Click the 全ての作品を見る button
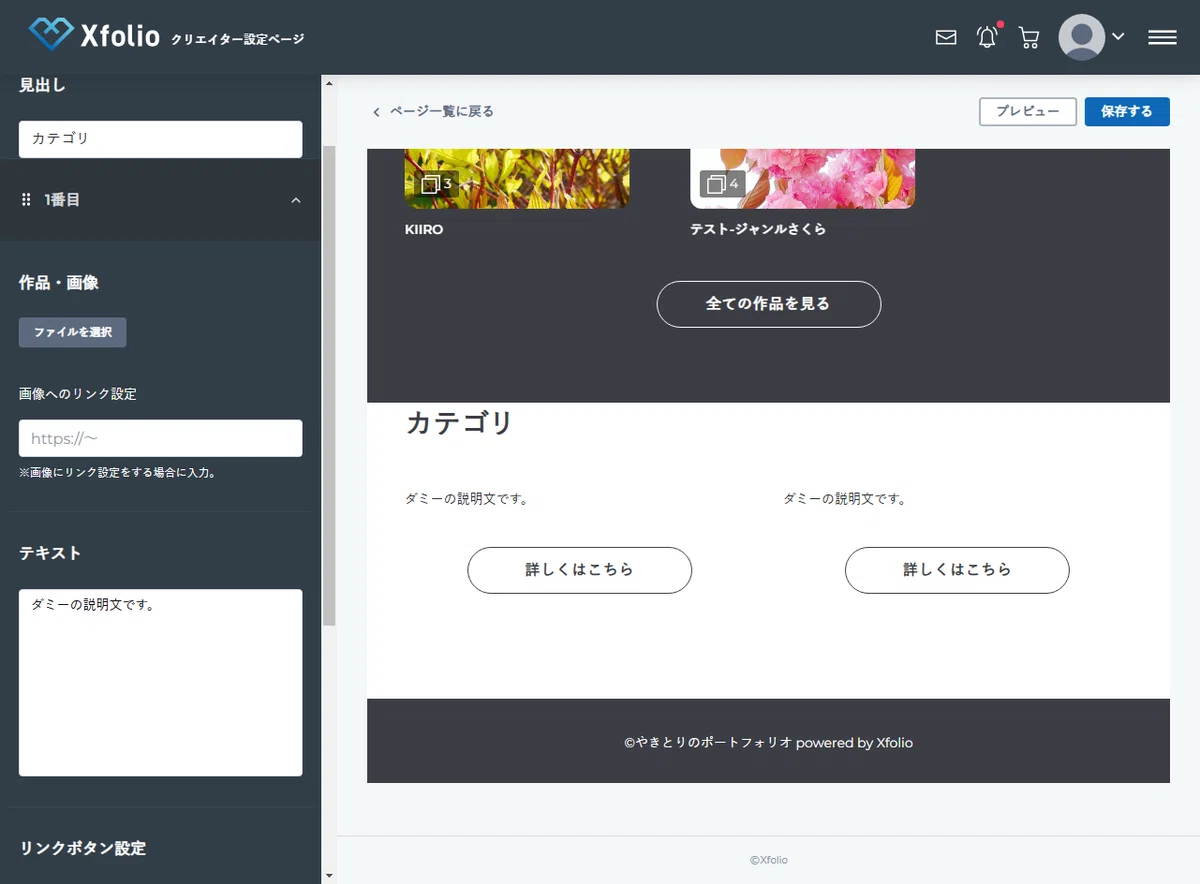The height and width of the screenshot is (884, 1200). pos(769,304)
